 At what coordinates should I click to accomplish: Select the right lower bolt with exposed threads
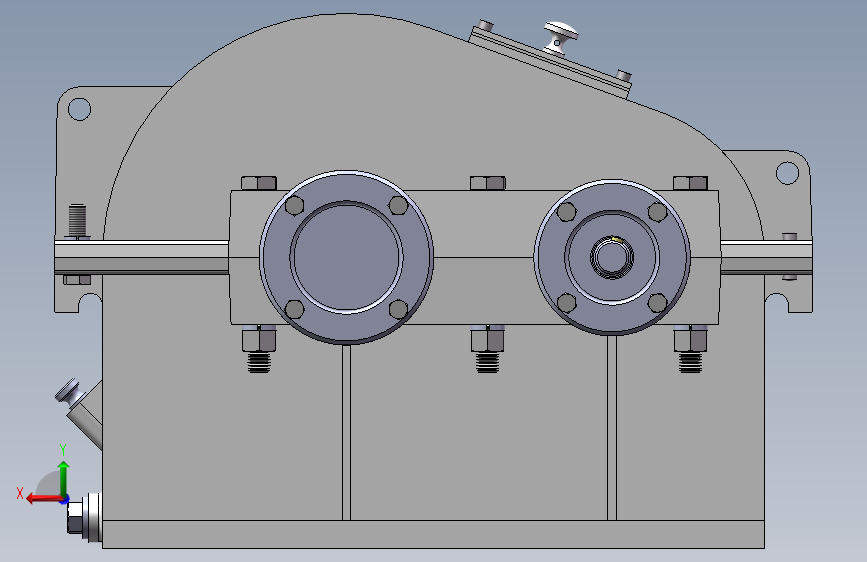(691, 349)
